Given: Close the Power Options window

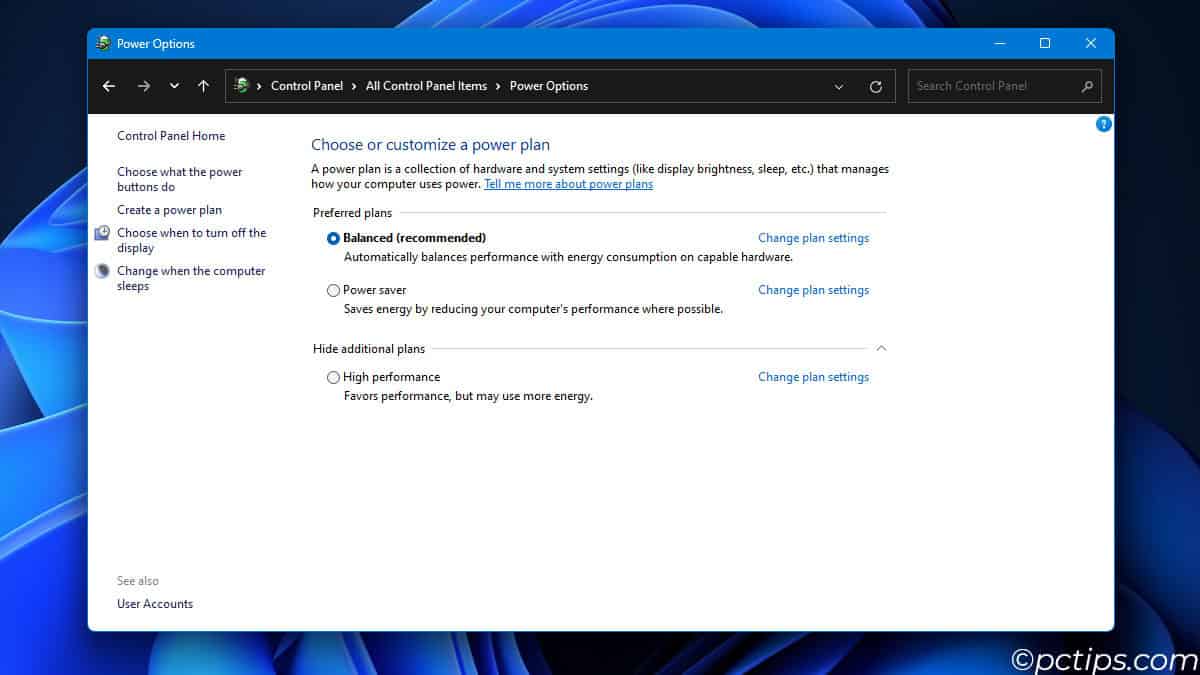Looking at the screenshot, I should (1091, 43).
